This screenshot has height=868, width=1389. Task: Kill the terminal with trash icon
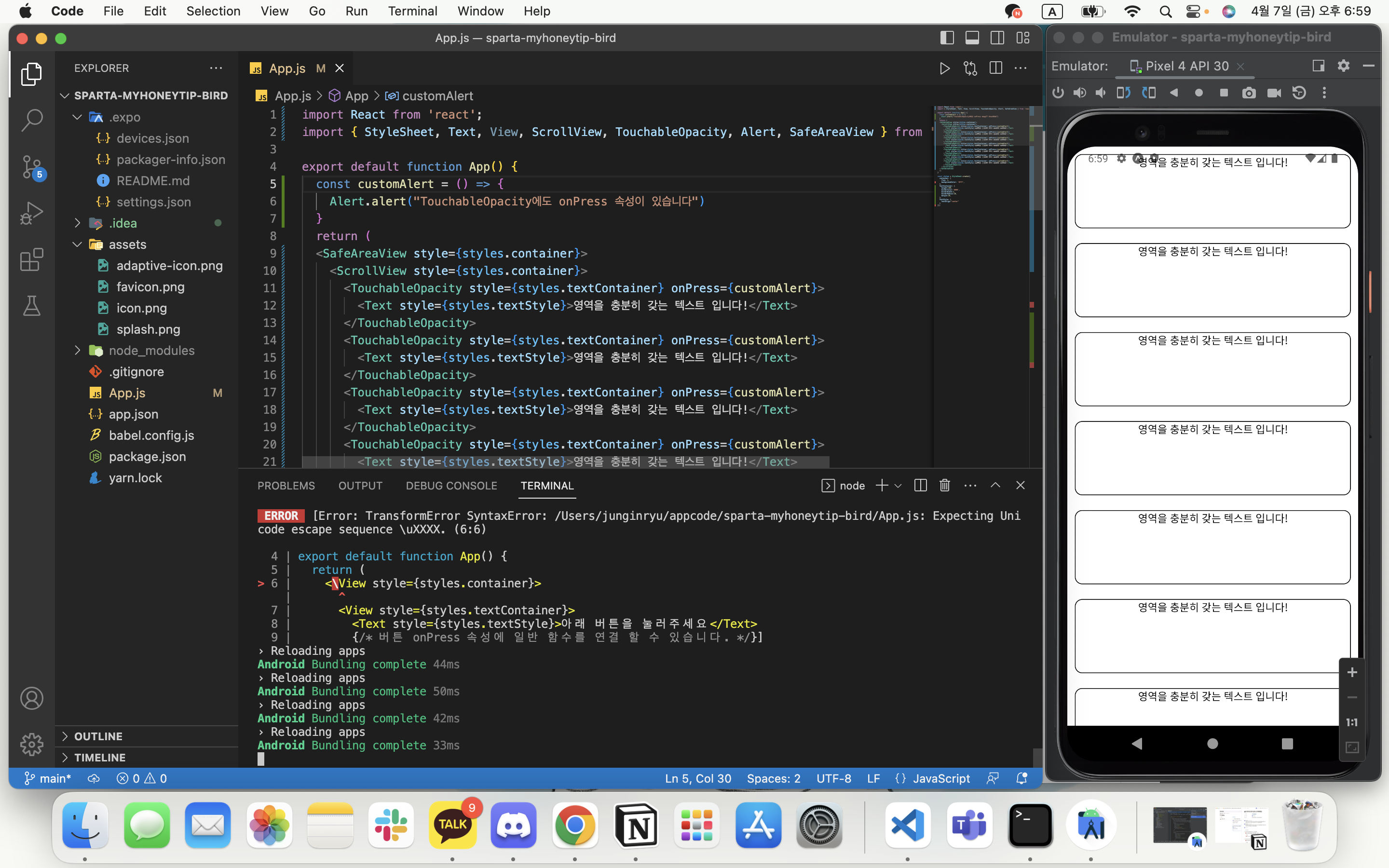pyautogui.click(x=945, y=486)
